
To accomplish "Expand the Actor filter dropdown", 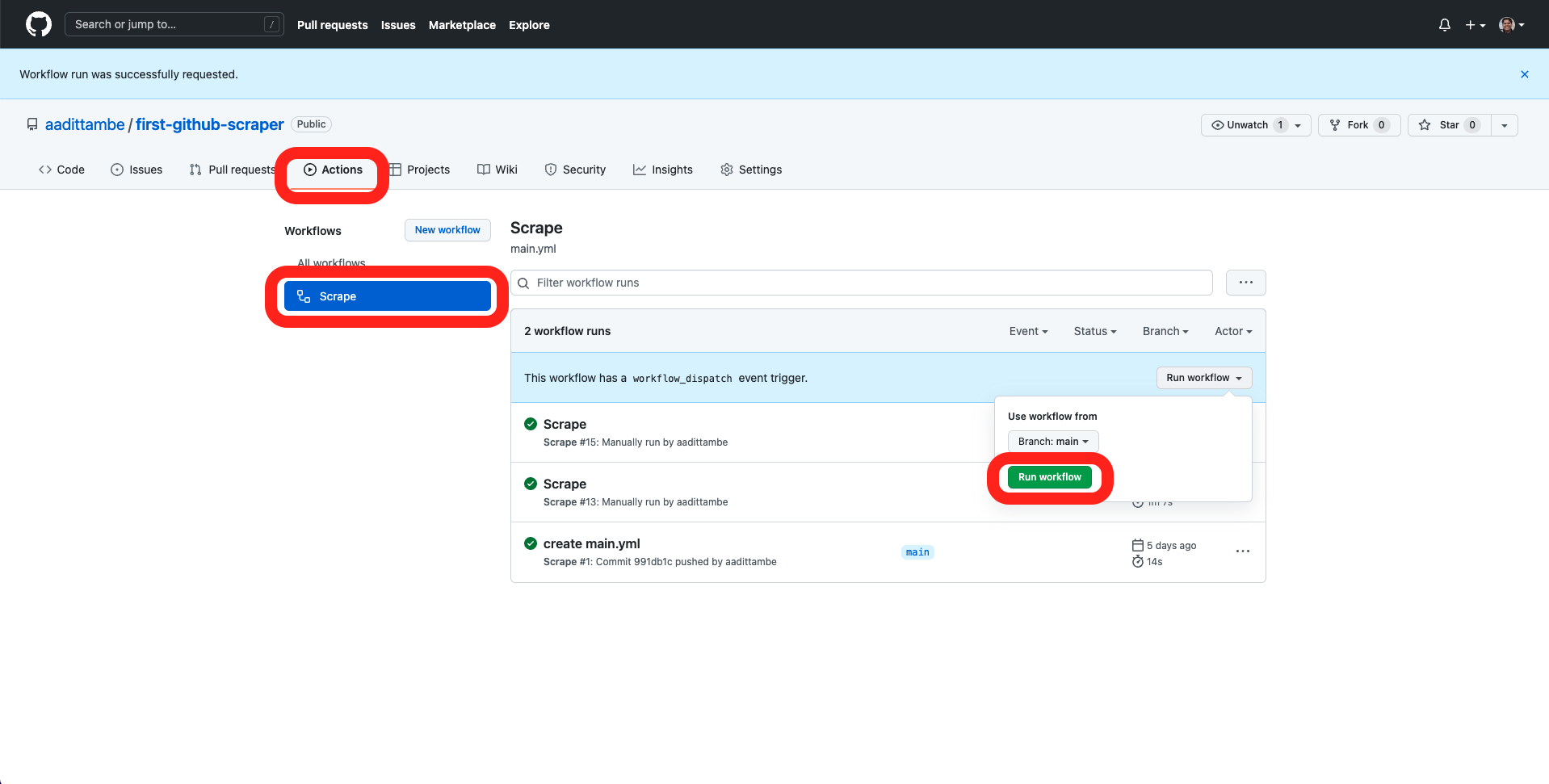I will 1233,331.
